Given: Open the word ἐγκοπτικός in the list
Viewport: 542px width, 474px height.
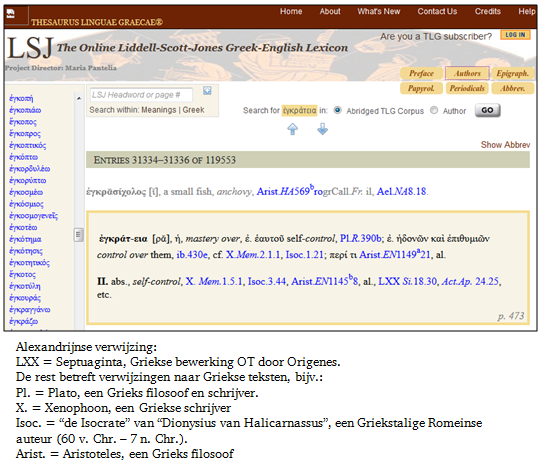Looking at the screenshot, I should 28,146.
